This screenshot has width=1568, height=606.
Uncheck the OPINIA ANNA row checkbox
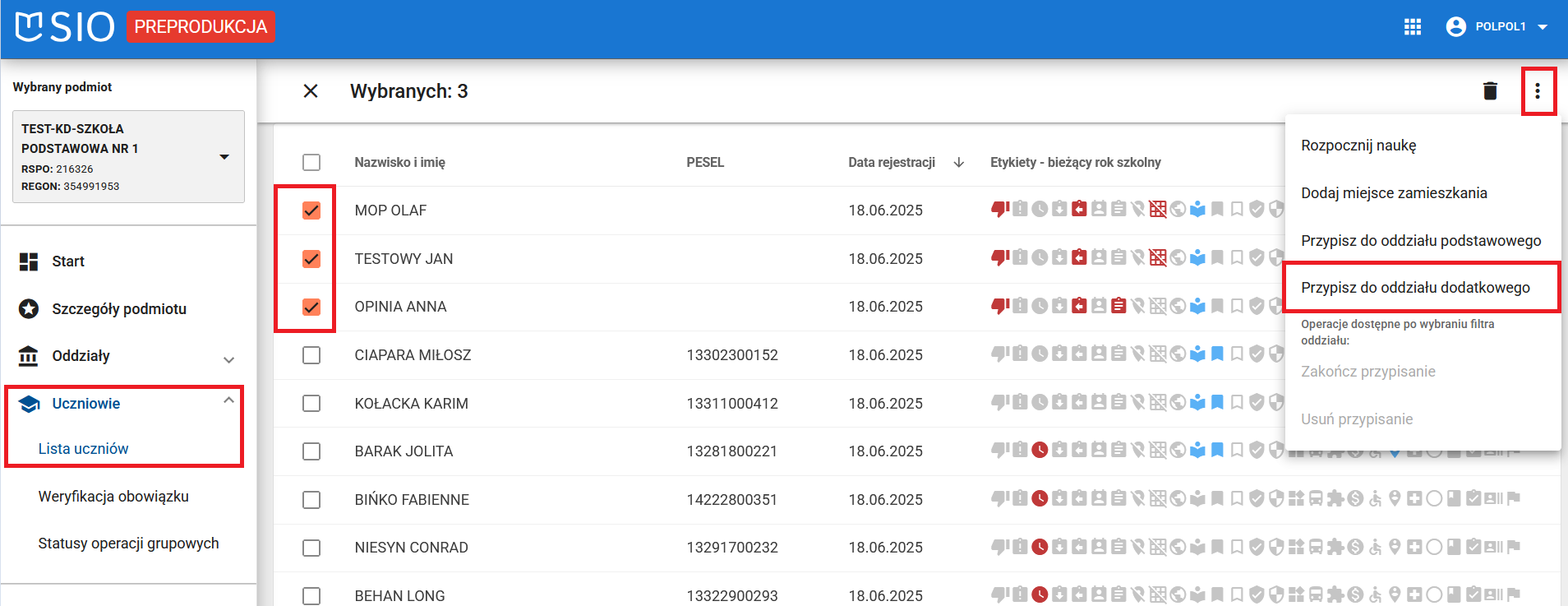311,308
